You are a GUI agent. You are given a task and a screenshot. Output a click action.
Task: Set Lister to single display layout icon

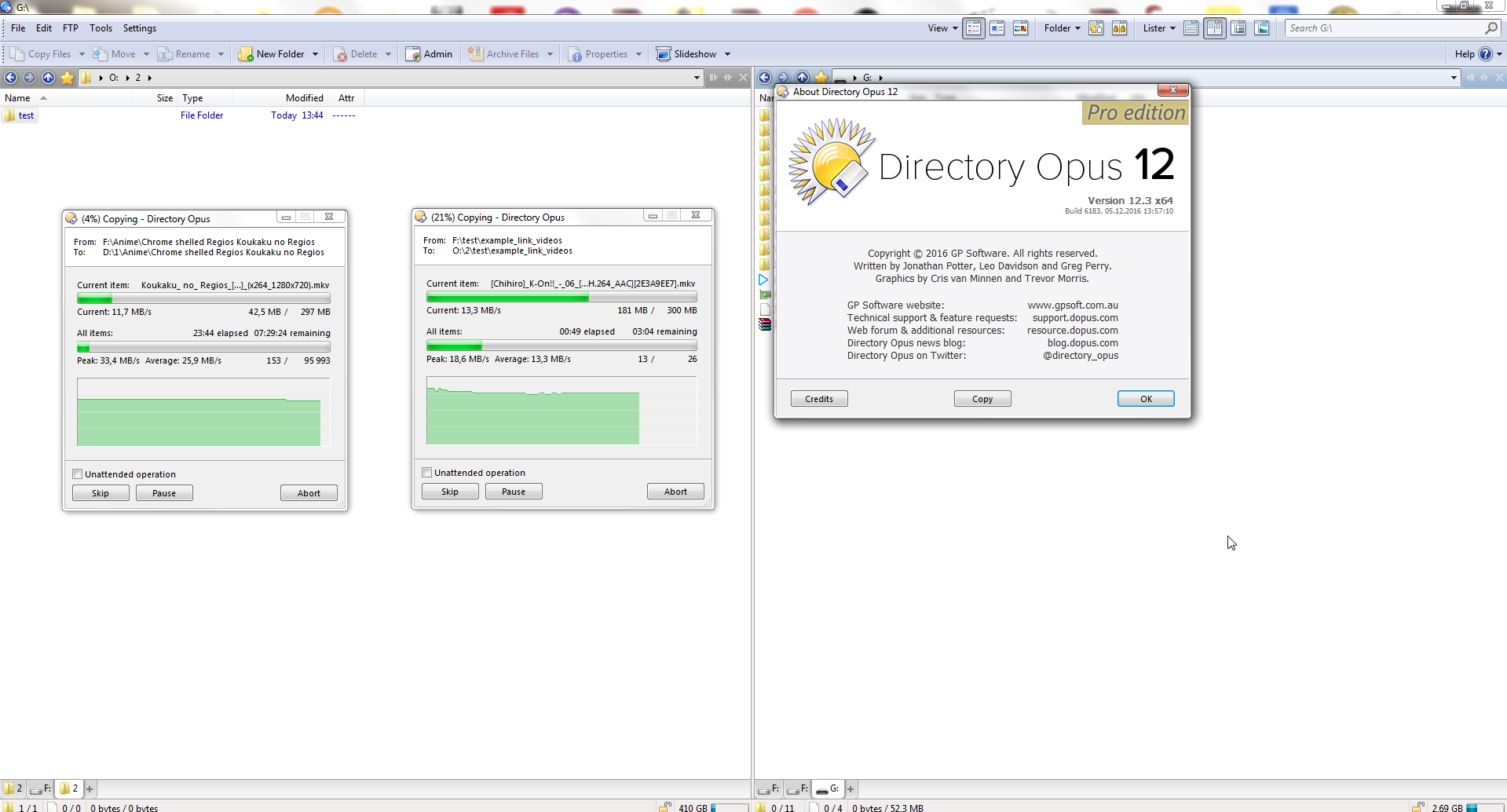pyautogui.click(x=1191, y=28)
